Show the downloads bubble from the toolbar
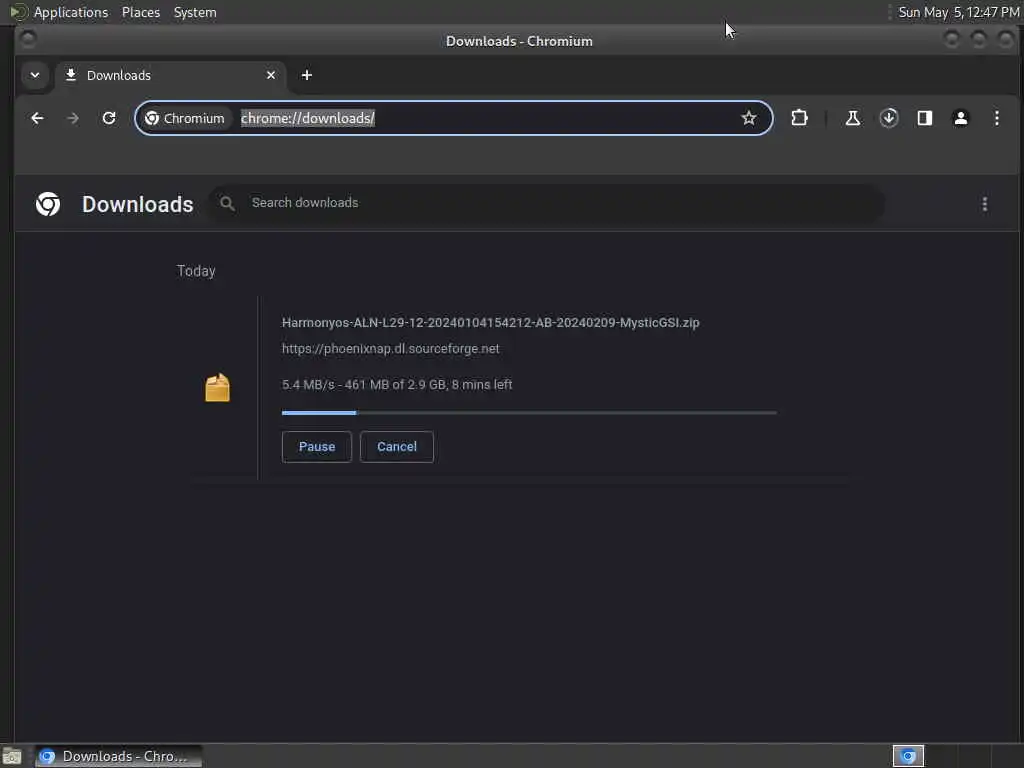1024x768 pixels. pos(889,118)
